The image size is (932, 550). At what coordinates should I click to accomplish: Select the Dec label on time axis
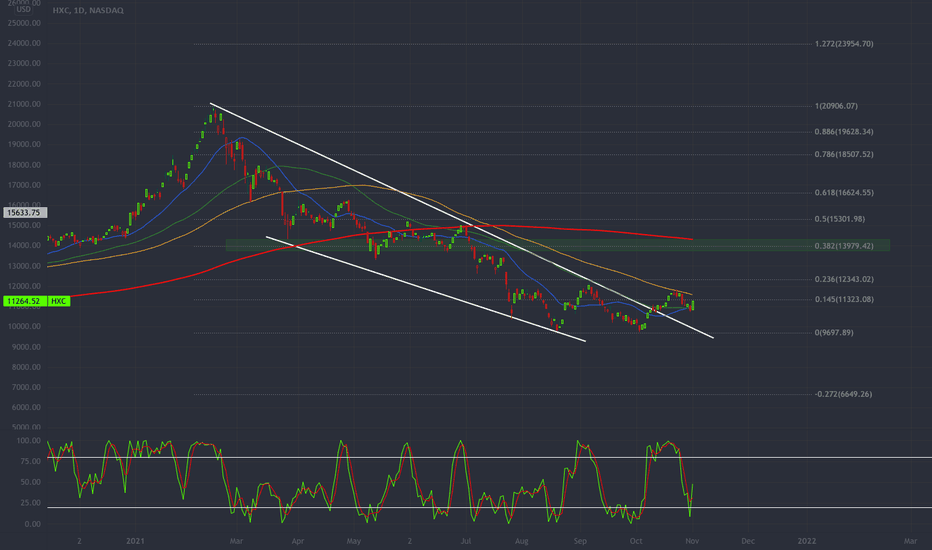click(748, 540)
